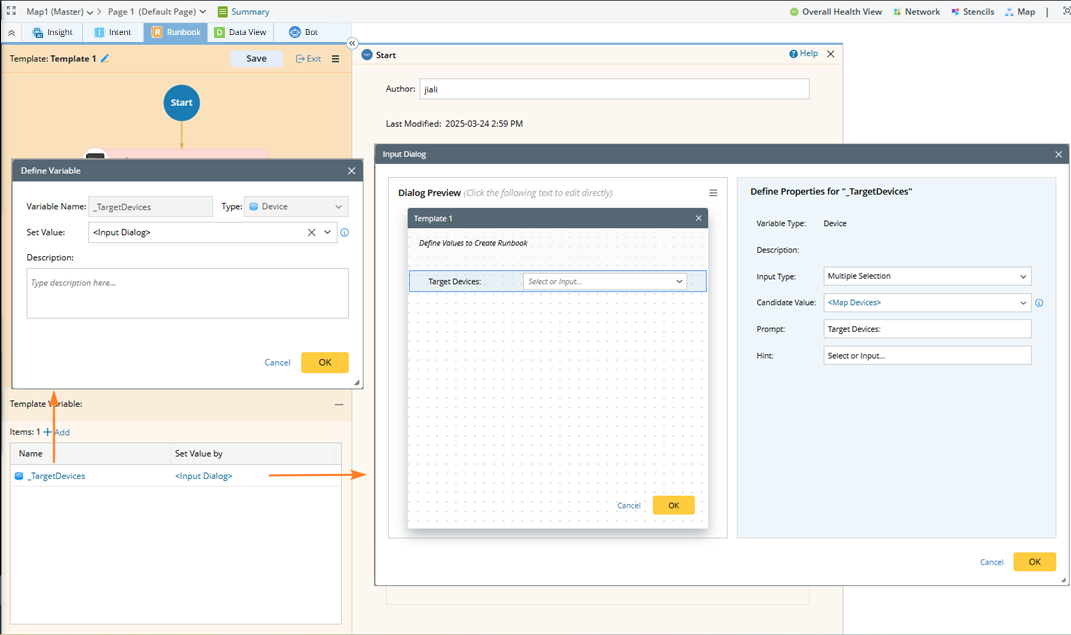The width and height of the screenshot is (1071, 635).
Task: Click the Description text area
Action: tap(187, 293)
